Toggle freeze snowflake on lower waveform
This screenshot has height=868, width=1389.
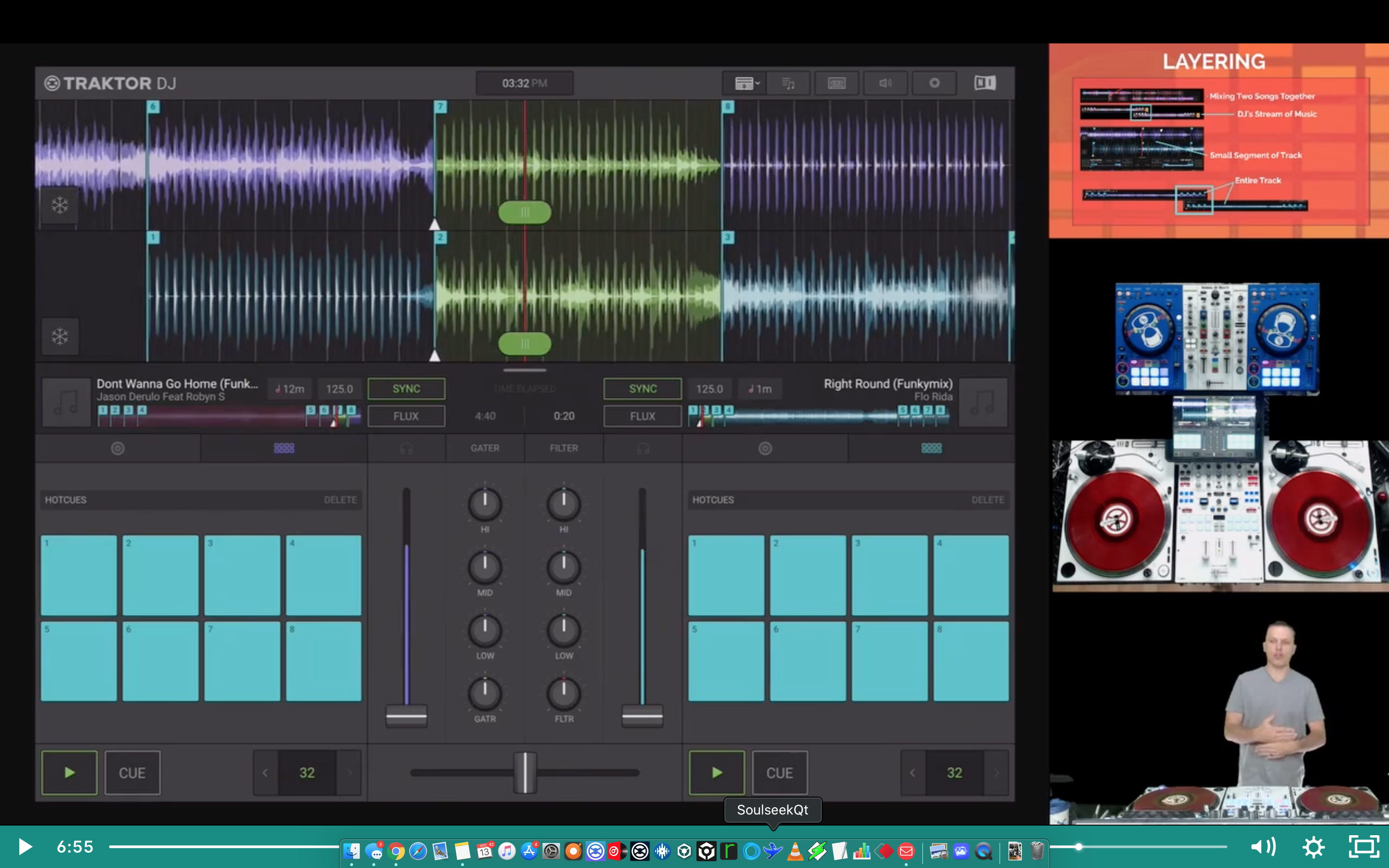(x=60, y=336)
